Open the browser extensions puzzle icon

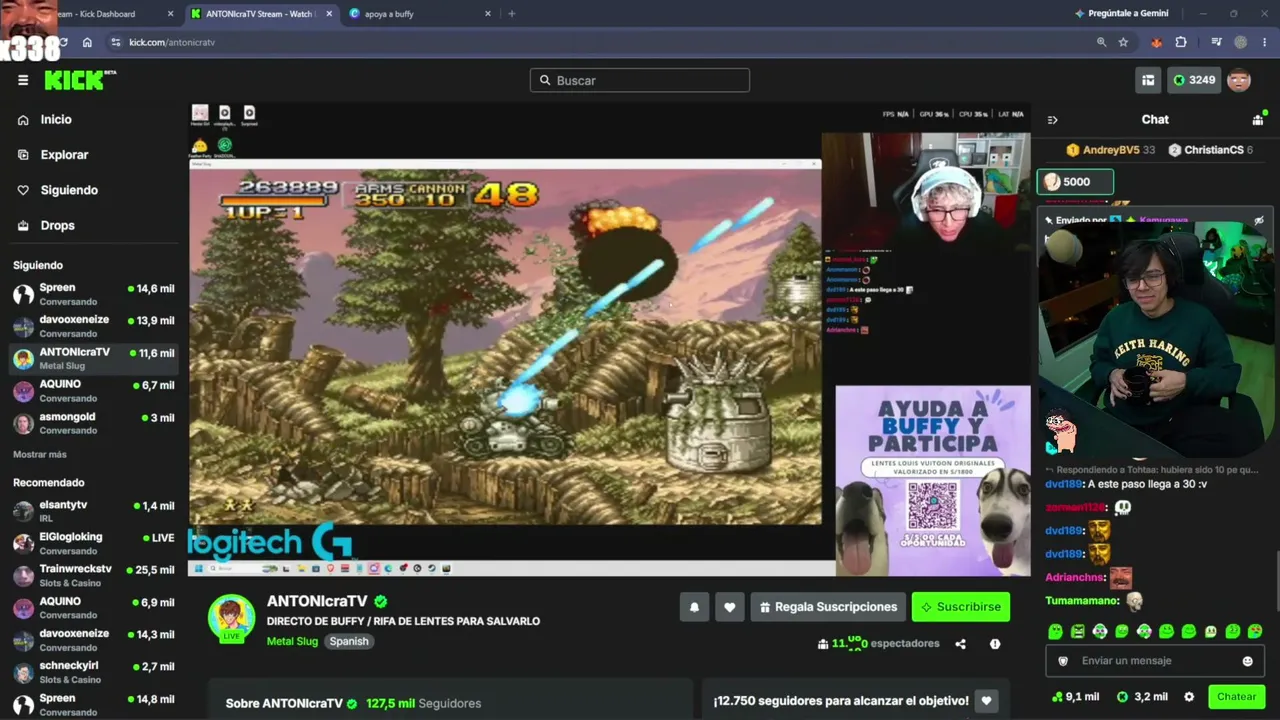pyautogui.click(x=1181, y=42)
